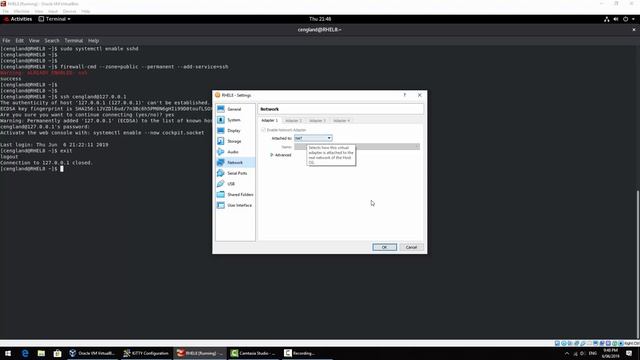This screenshot has width=640, height=360.
Task: Click the volume icon in GNOME top bar
Action: pos(616,19)
